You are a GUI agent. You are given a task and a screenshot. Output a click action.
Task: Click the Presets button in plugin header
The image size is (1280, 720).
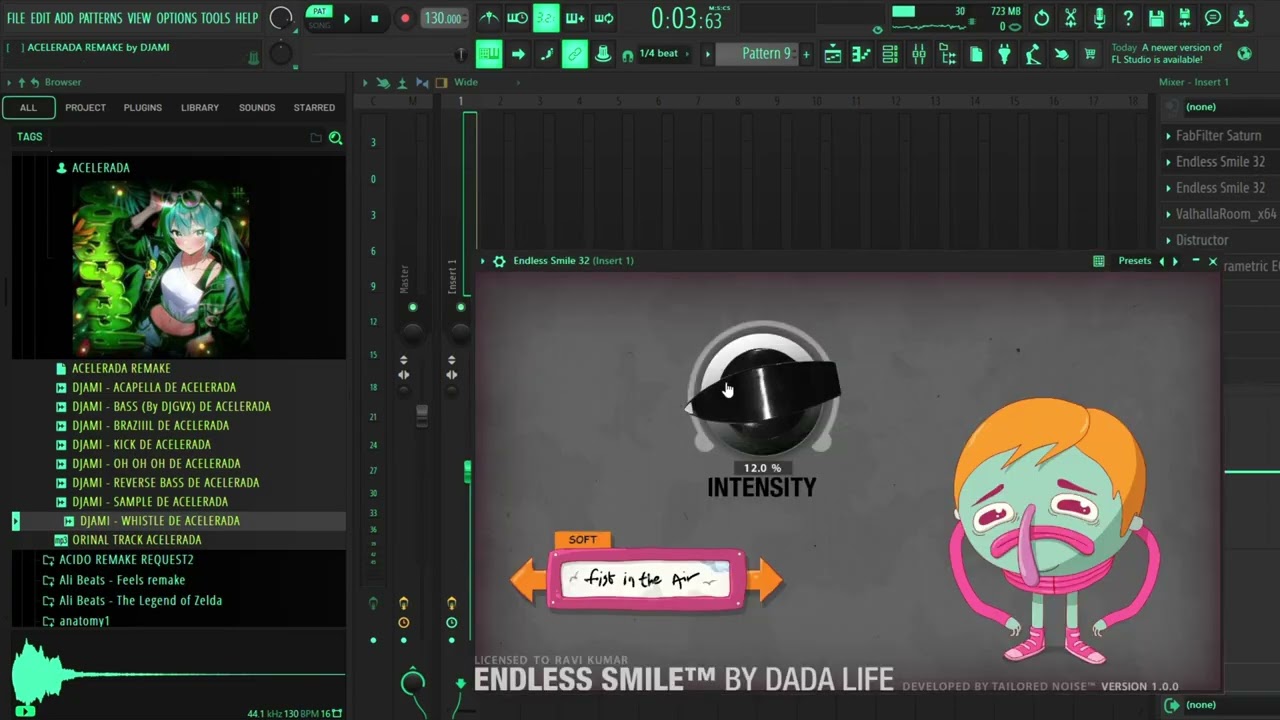[1134, 261]
